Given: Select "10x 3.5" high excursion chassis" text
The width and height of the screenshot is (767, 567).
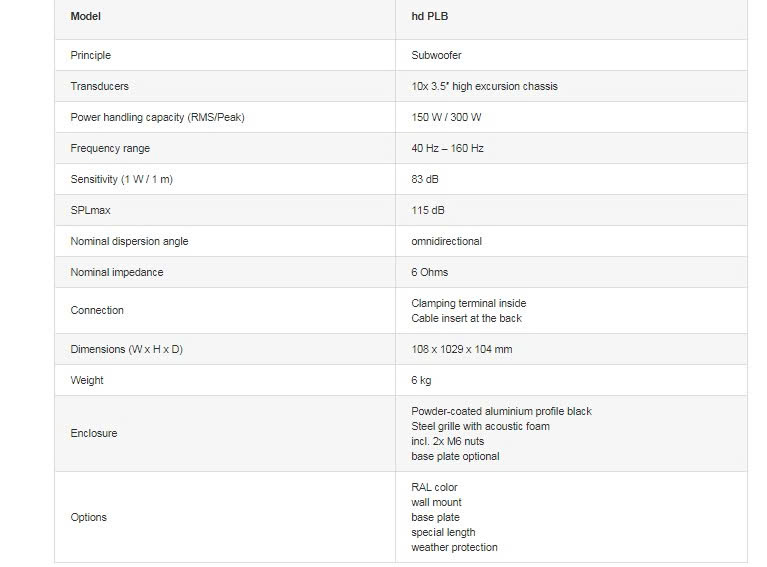Looking at the screenshot, I should (484, 86).
